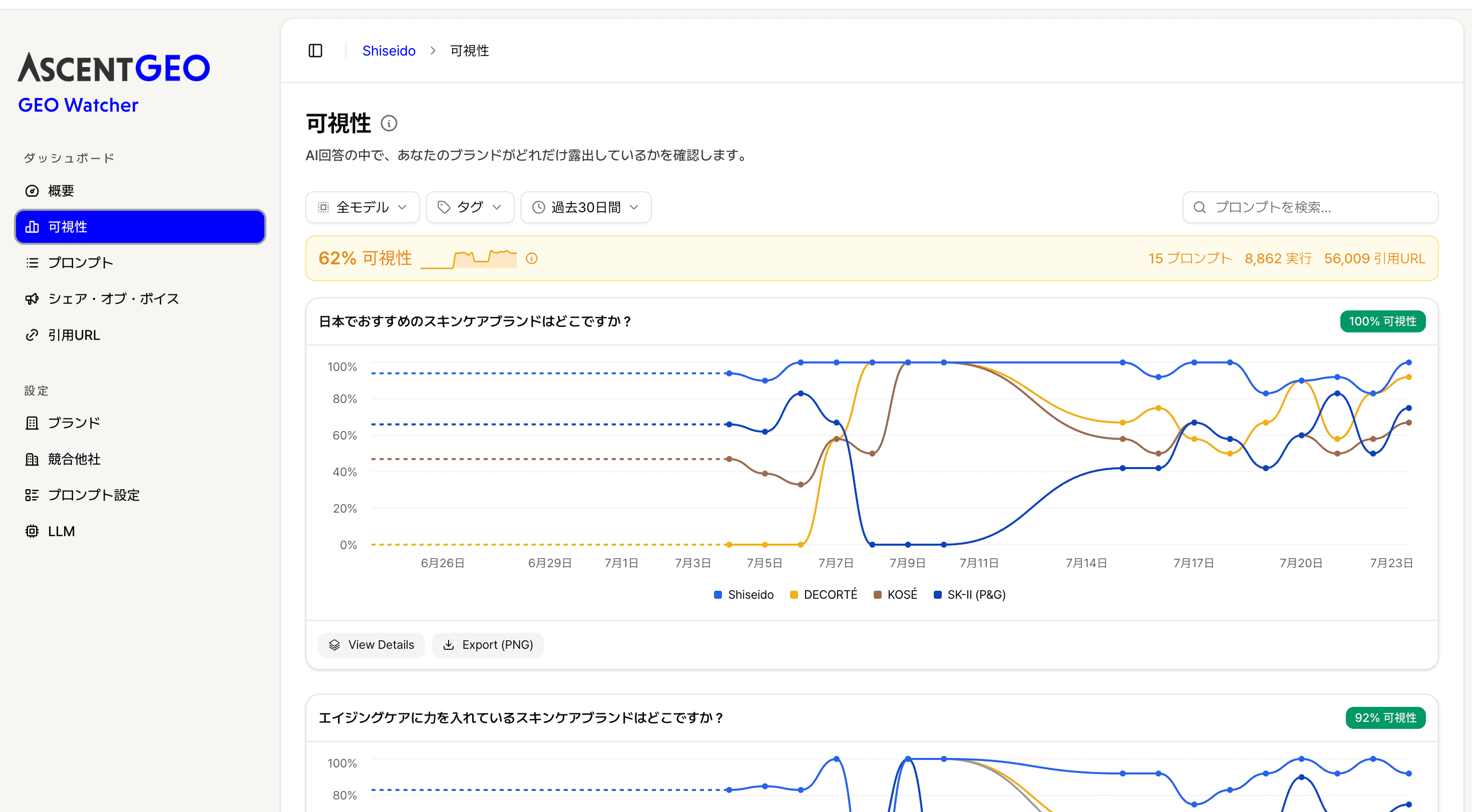Open プロンプト page in sidebar
Viewport: 1472px width, 812px height.
tap(140, 263)
